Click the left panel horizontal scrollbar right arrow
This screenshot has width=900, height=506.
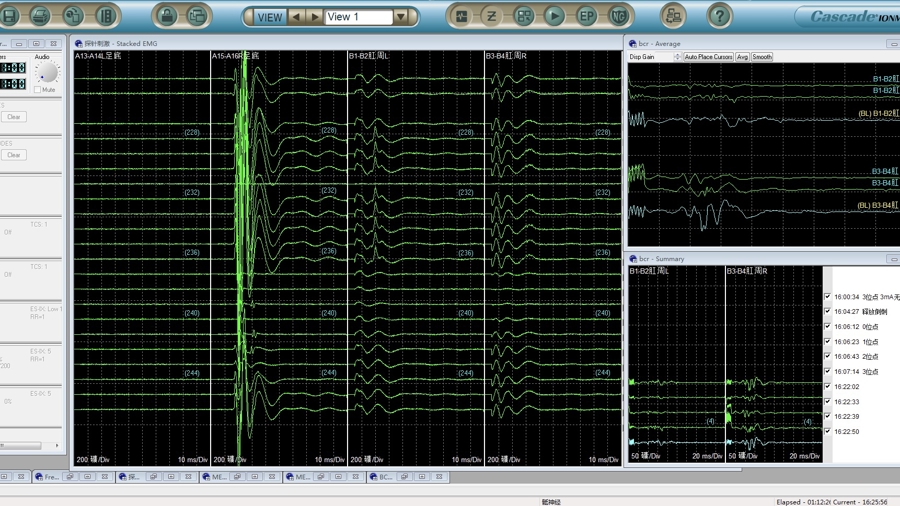point(57,445)
